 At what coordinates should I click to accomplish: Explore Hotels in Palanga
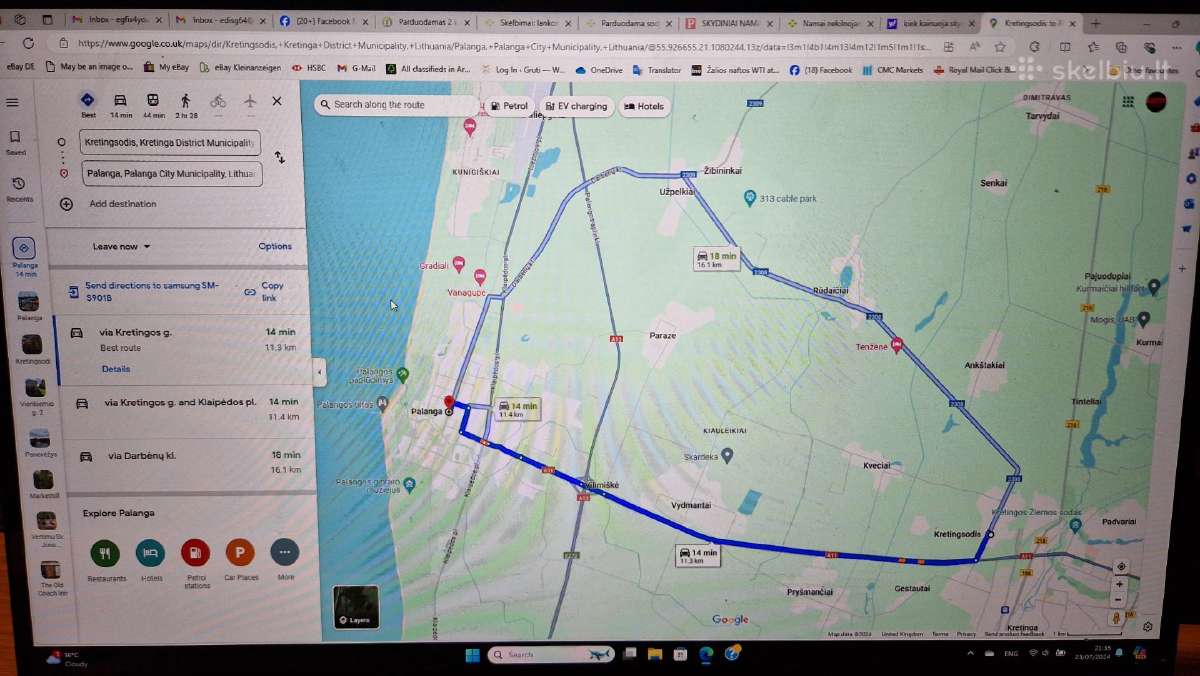click(x=150, y=558)
